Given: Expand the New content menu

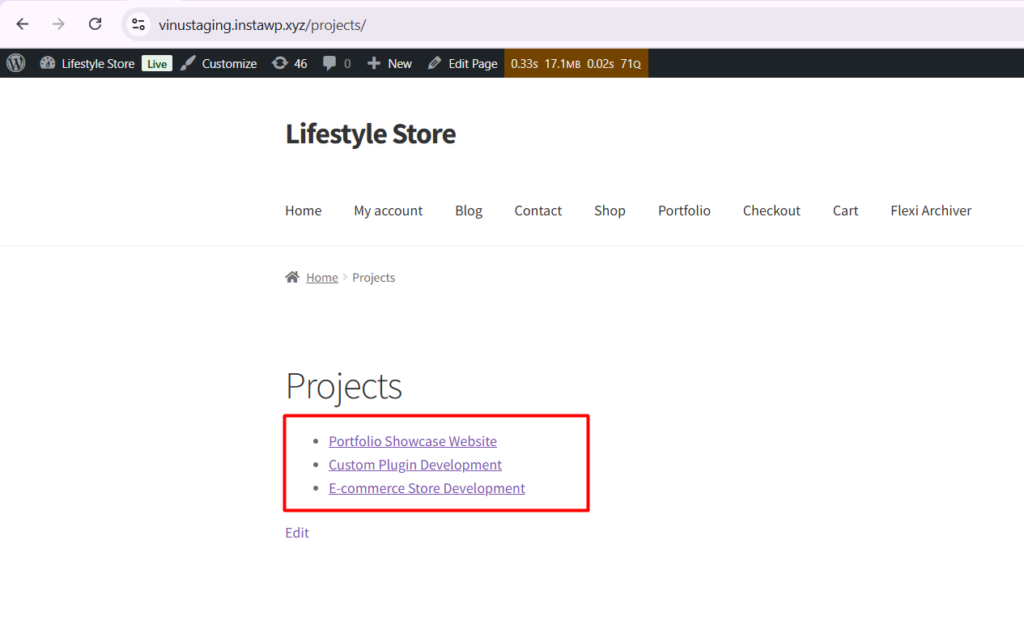Looking at the screenshot, I should pyautogui.click(x=389, y=63).
